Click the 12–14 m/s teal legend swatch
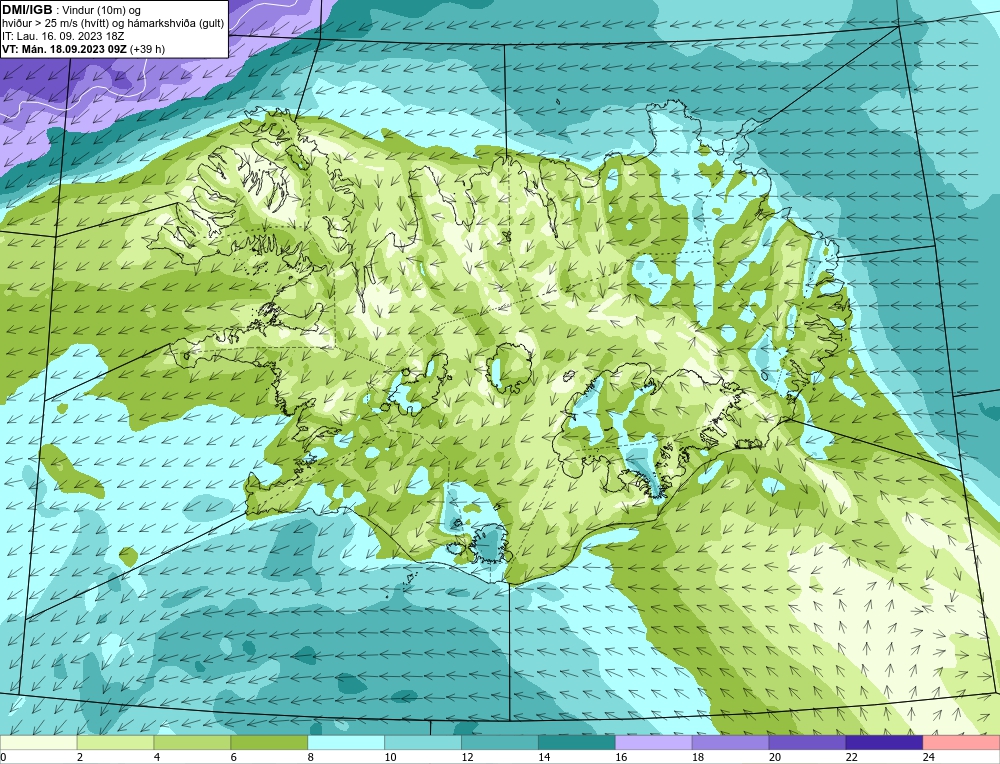The image size is (1000, 764). (500, 743)
